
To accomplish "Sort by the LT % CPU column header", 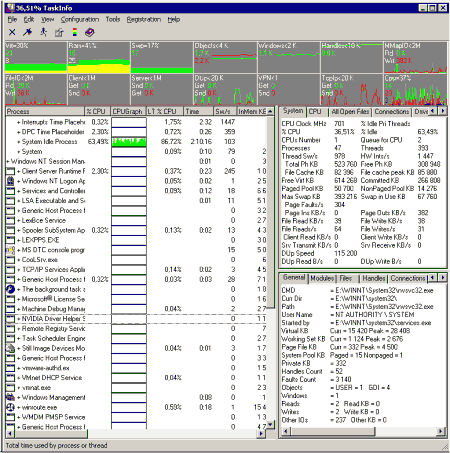I will click(165, 111).
